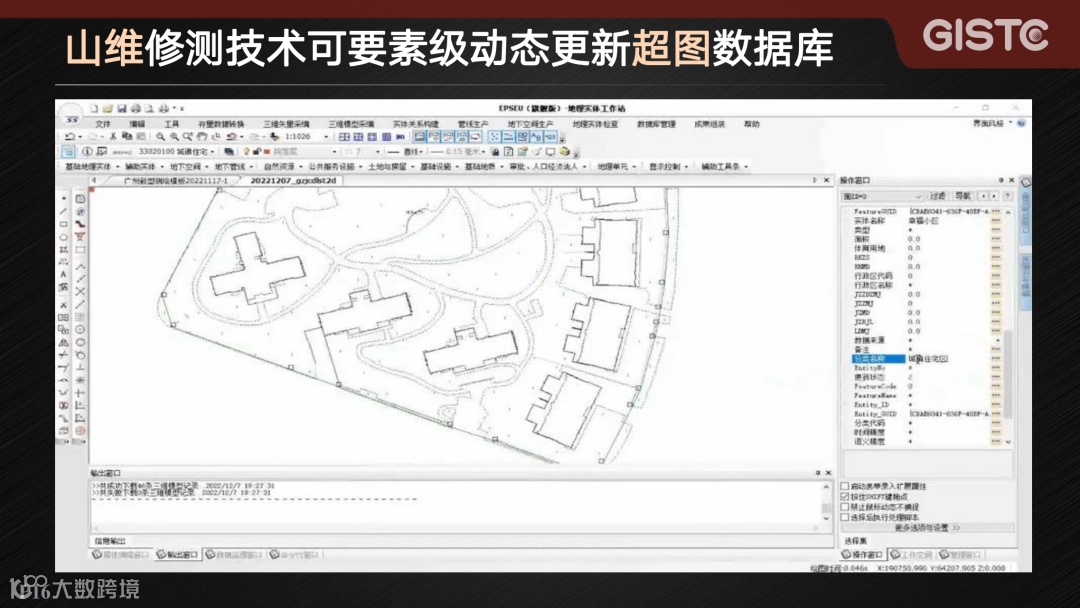
Task: Click the X delete tool in left toolbar
Action: 63,304
